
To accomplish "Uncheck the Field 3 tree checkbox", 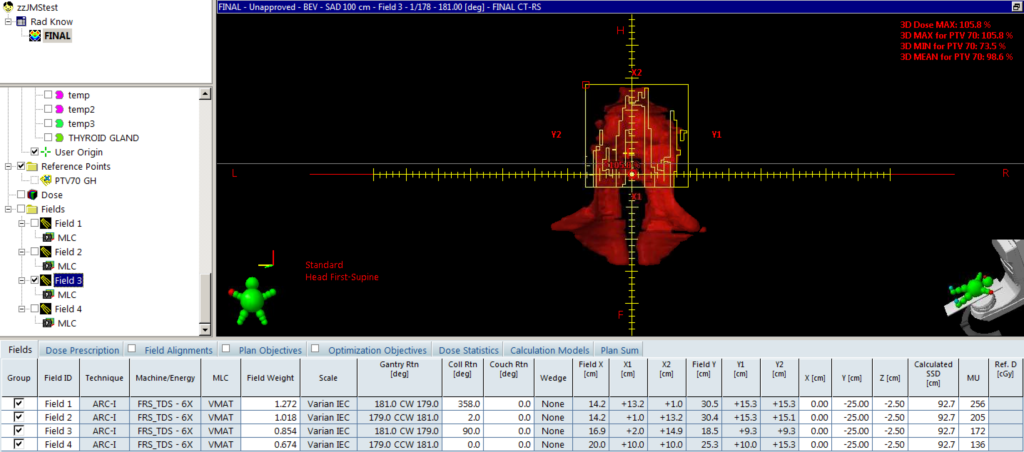I will pyautogui.click(x=35, y=281).
